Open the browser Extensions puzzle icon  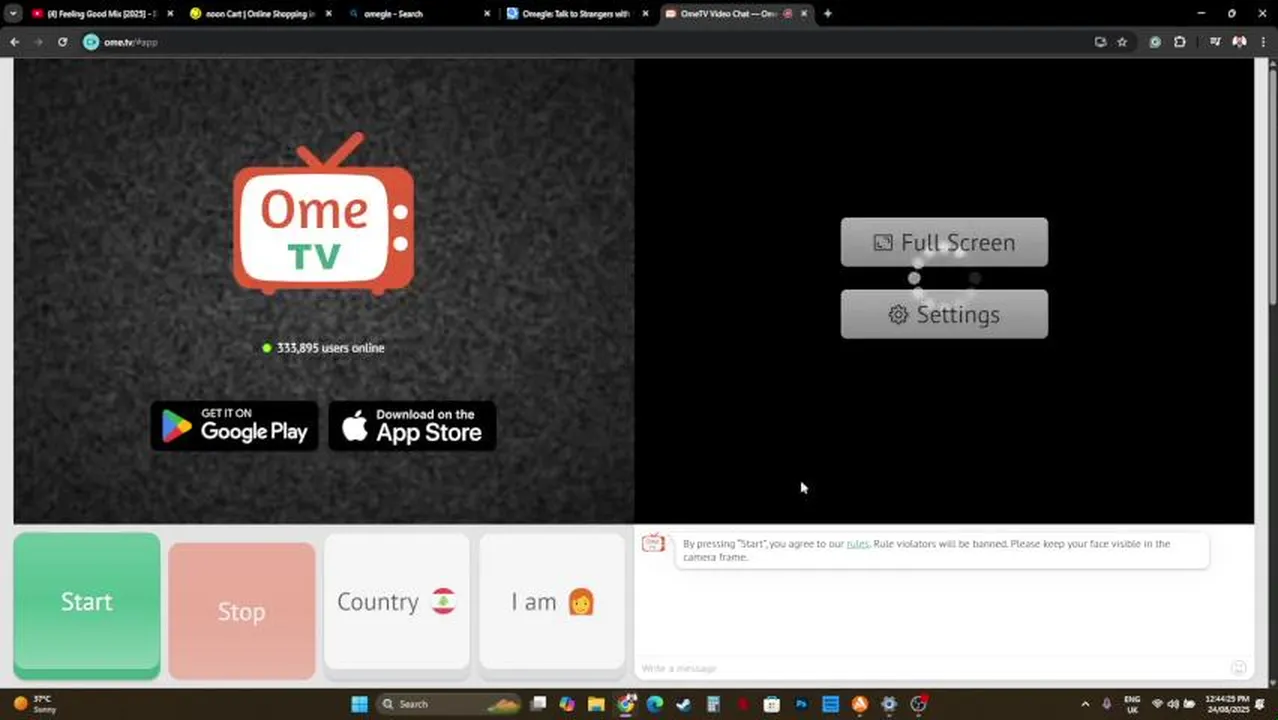point(1180,42)
